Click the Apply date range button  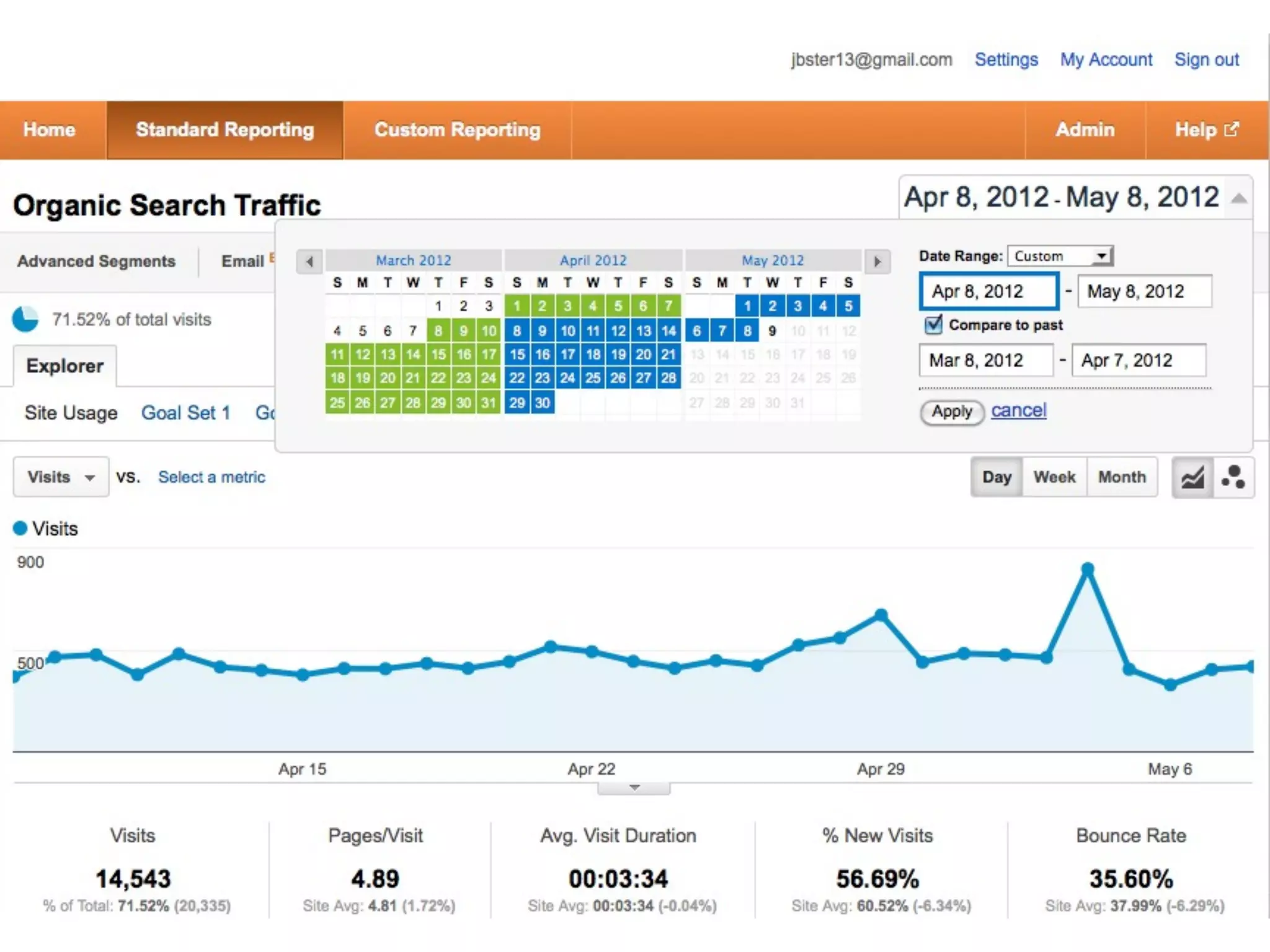pos(952,412)
